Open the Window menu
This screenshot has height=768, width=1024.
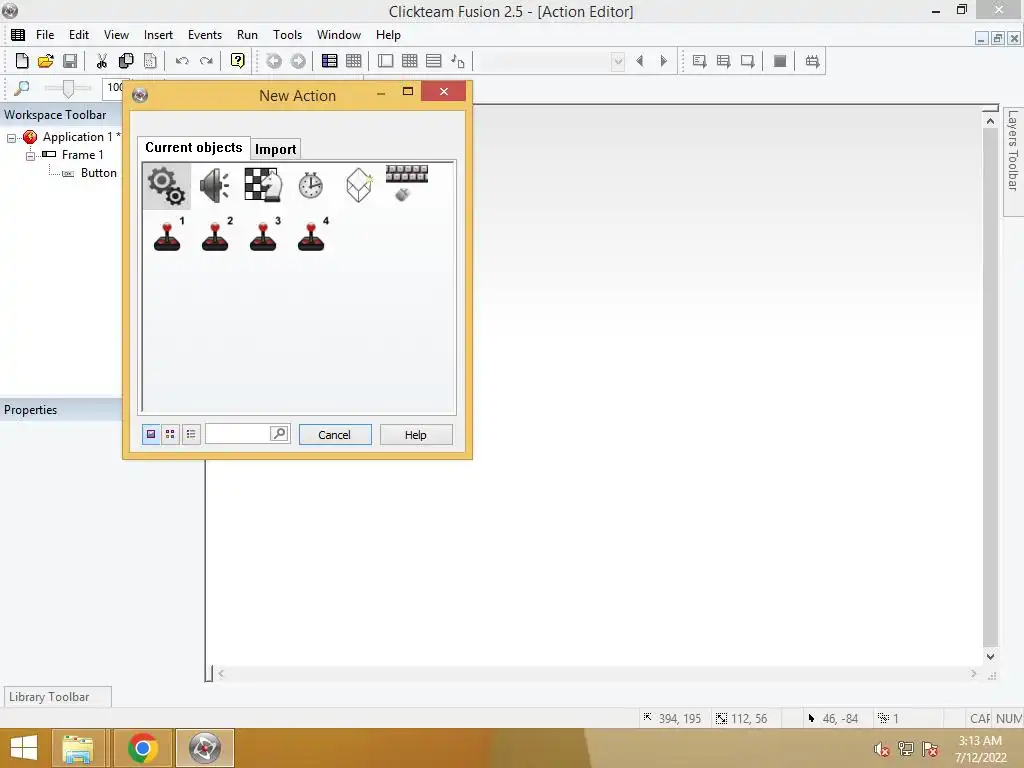(x=338, y=35)
